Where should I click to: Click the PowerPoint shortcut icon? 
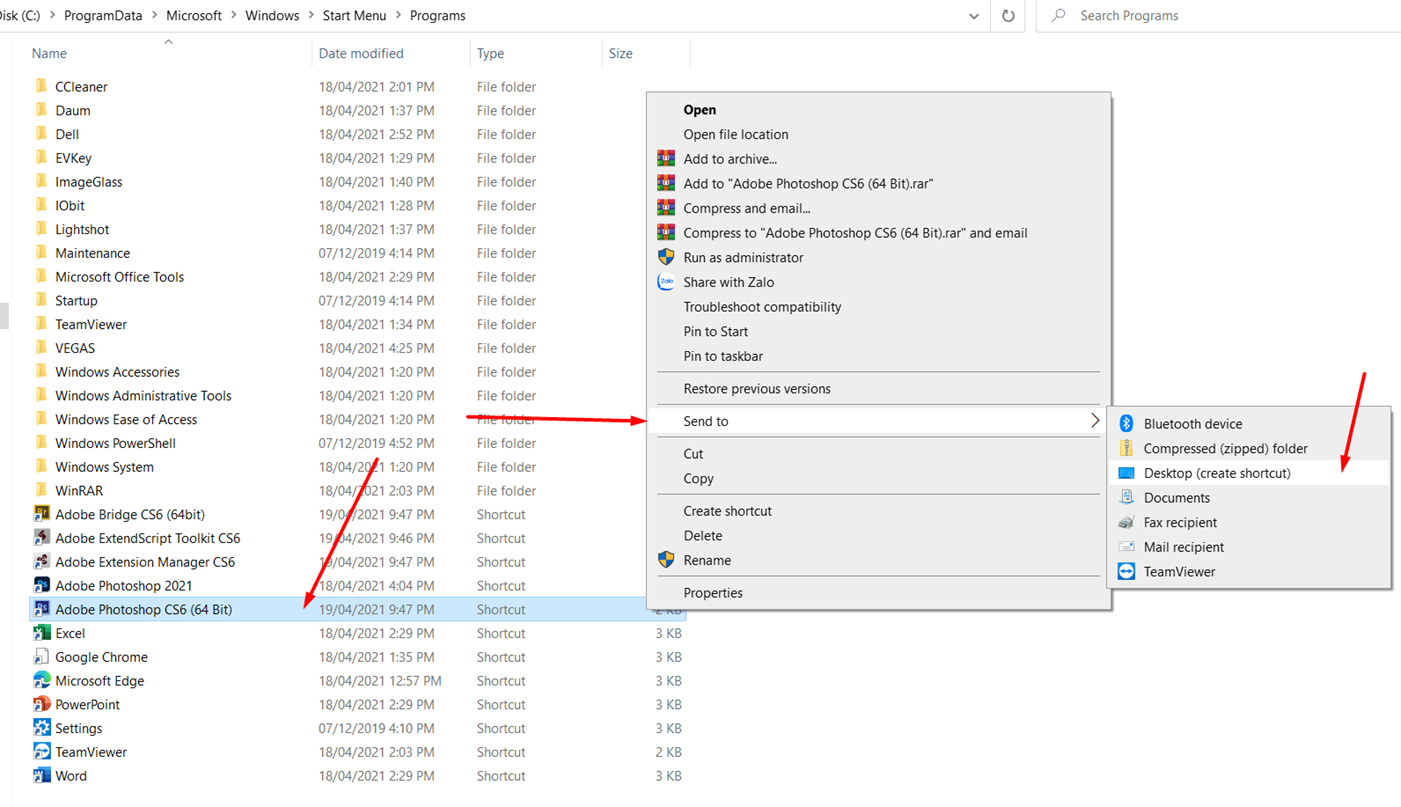tap(41, 704)
